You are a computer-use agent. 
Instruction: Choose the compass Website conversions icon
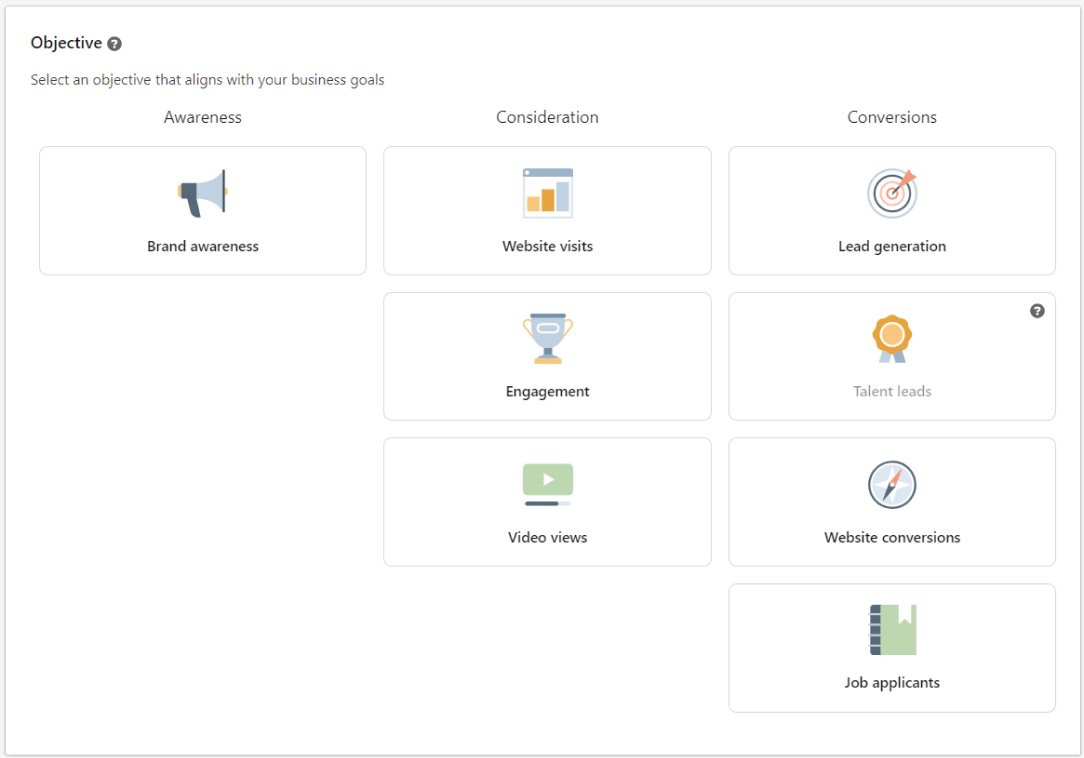click(892, 485)
